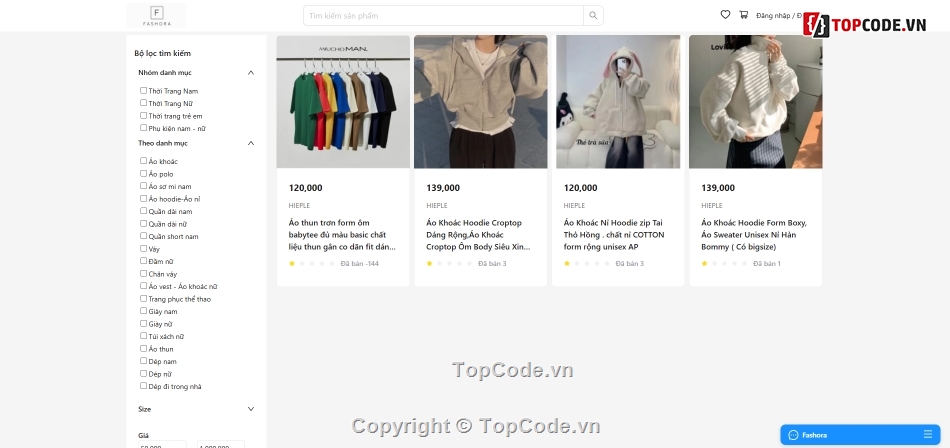The image size is (950, 448).
Task: Tick the Dép nam checkbox
Action: coord(144,361)
